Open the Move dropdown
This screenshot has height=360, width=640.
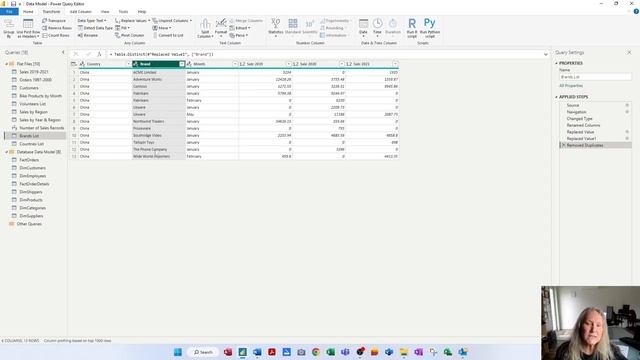coord(162,28)
